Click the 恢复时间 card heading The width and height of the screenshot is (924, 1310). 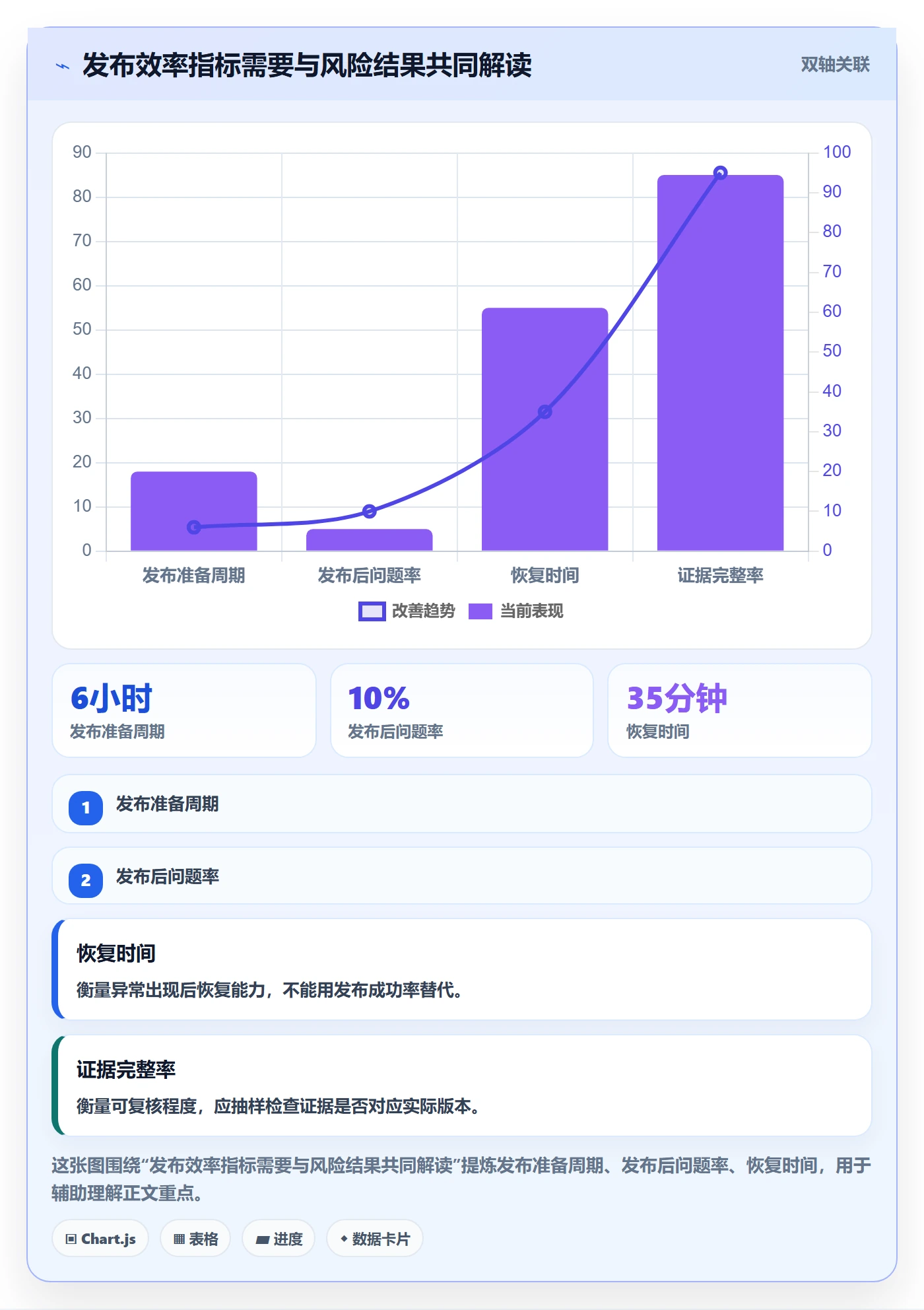coord(116,953)
